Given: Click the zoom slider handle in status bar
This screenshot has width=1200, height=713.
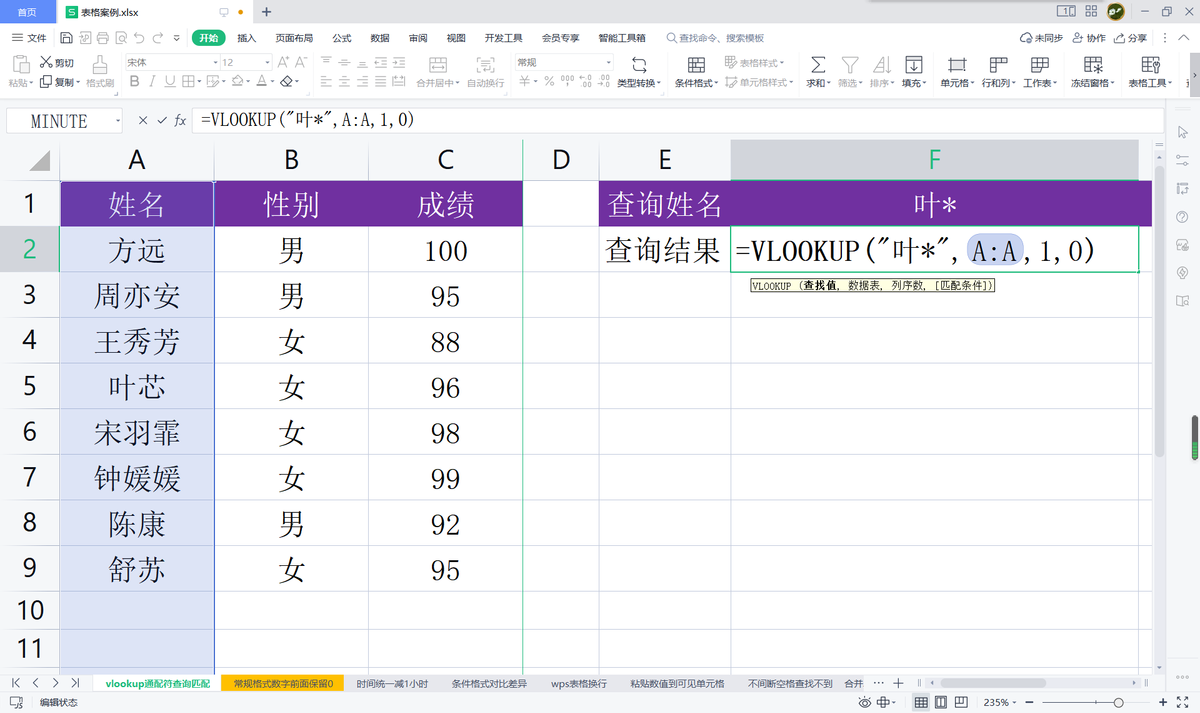Looking at the screenshot, I should pos(1118,702).
